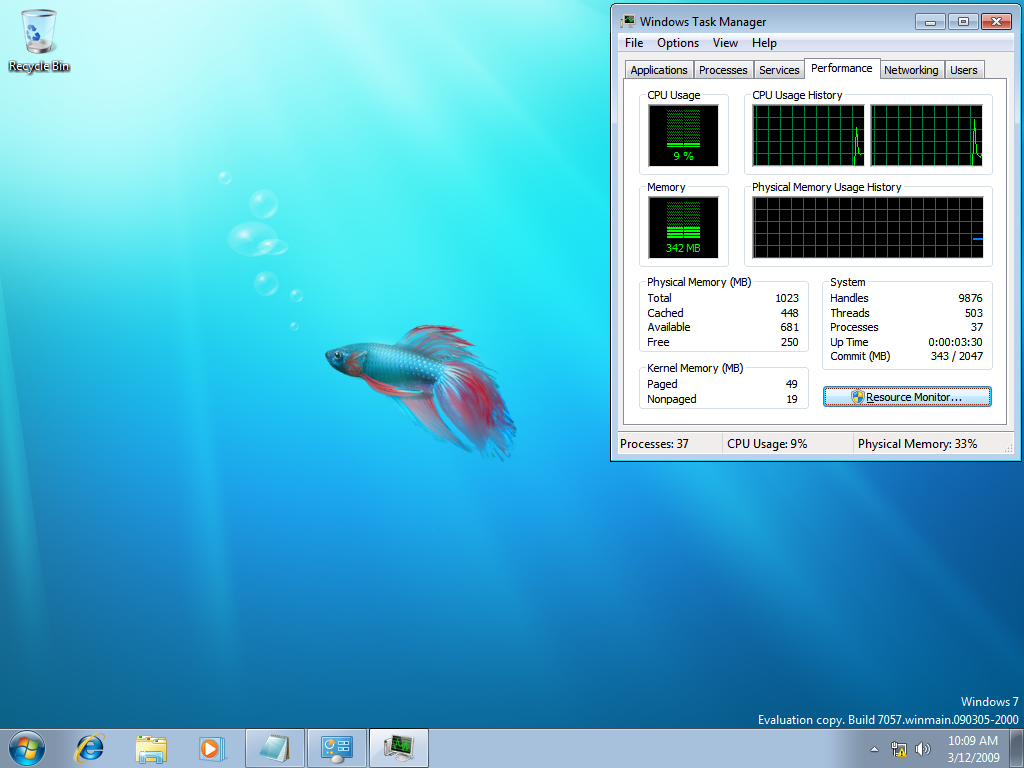Show hidden tray icons arrow
This screenshot has width=1024, height=768.
click(x=874, y=749)
